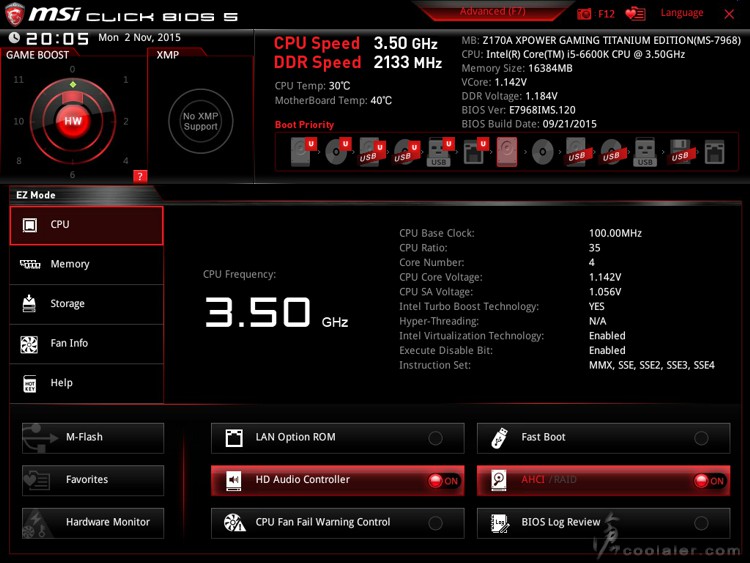Toggle LAN Option ROM switch
Image resolution: width=750 pixels, height=563 pixels.
435,438
